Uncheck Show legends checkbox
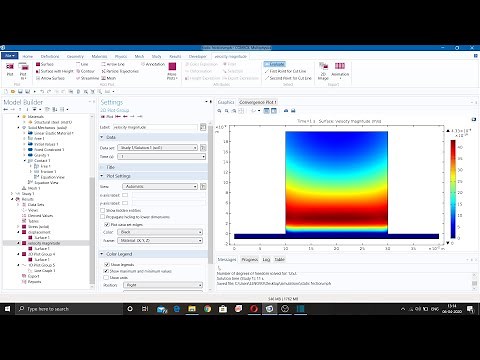This screenshot has height=360, width=480. tap(107, 264)
